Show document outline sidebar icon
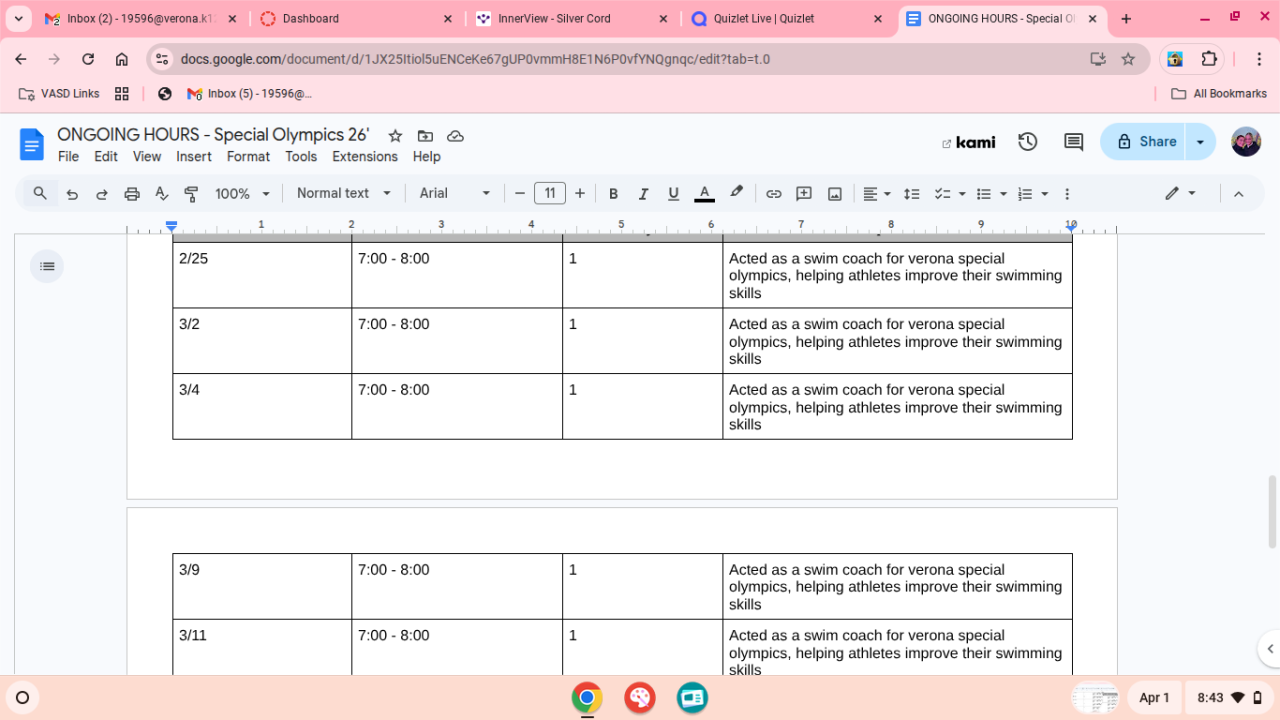Image resolution: width=1280 pixels, height=720 pixels. [46, 266]
